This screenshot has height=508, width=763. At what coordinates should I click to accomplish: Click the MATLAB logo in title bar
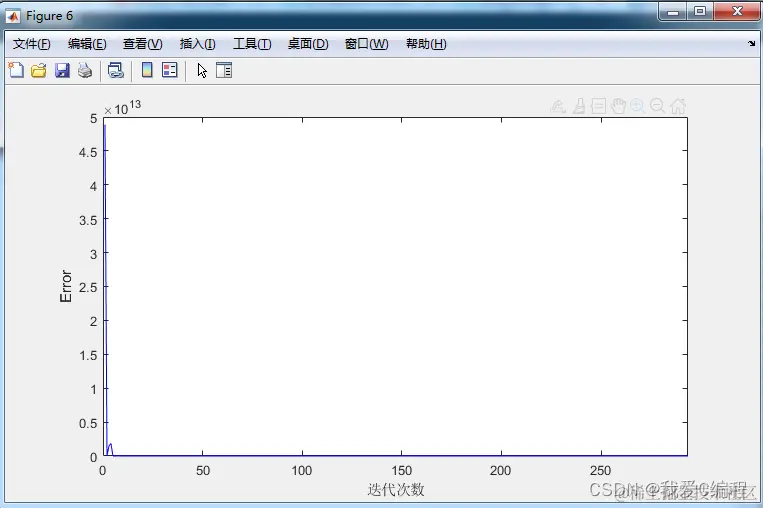pyautogui.click(x=13, y=17)
